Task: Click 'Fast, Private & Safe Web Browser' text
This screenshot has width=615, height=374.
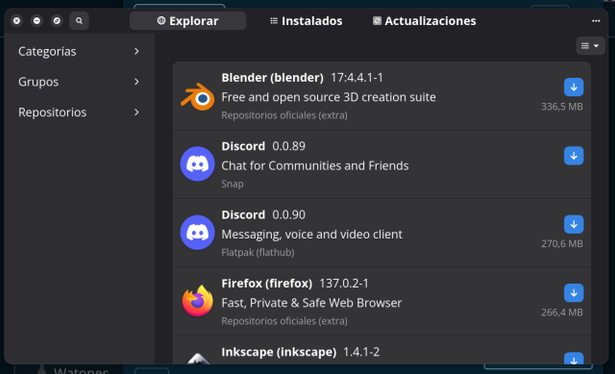Action: [x=311, y=303]
